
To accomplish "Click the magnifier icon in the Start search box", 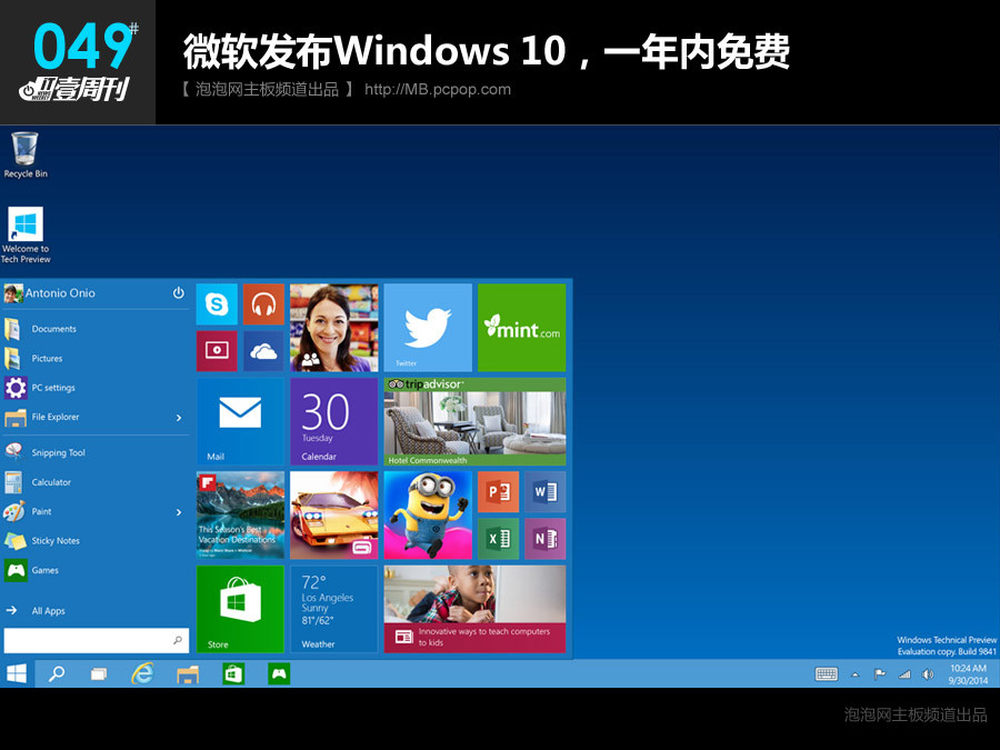I will point(177,640).
